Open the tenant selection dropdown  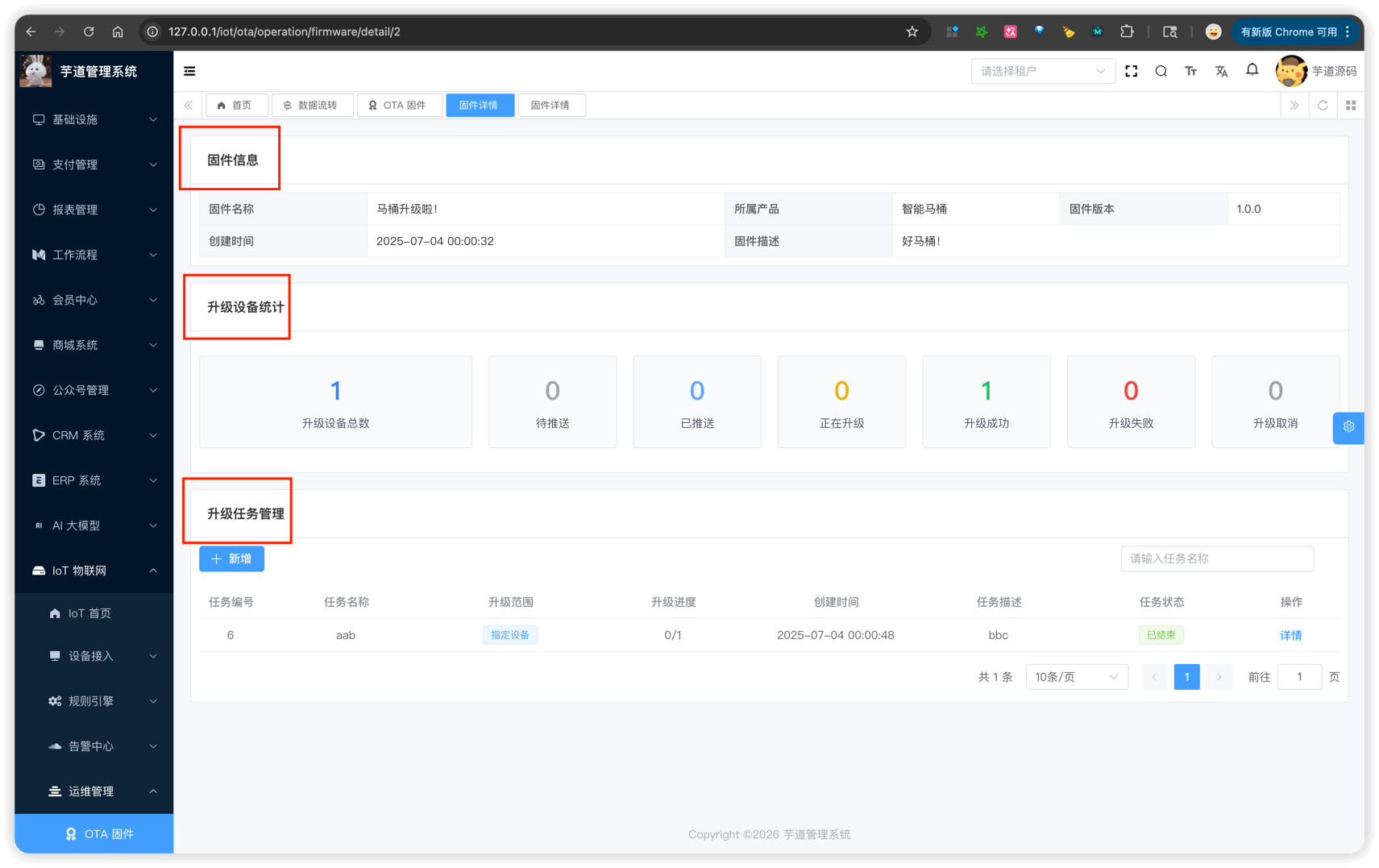tap(1042, 71)
